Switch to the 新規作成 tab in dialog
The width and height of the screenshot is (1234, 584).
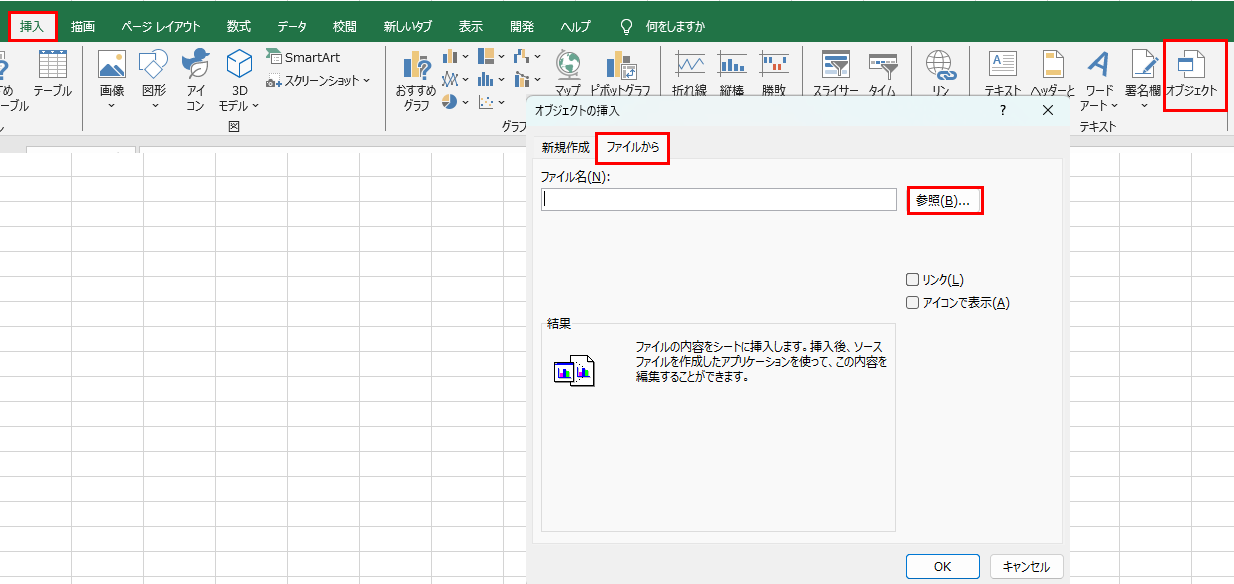pyautogui.click(x=565, y=147)
